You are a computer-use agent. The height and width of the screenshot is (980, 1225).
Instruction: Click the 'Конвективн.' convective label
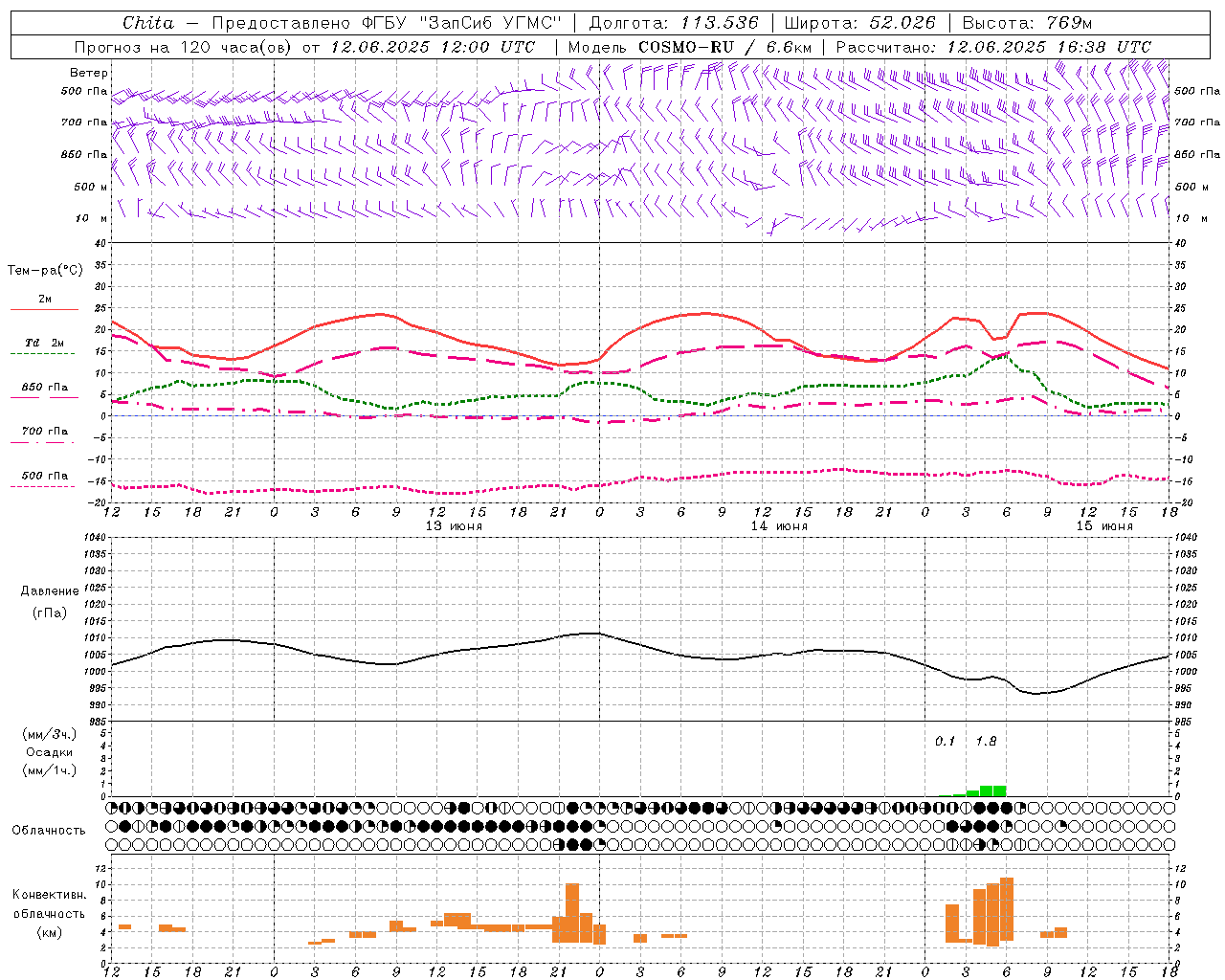pyautogui.click(x=50, y=895)
